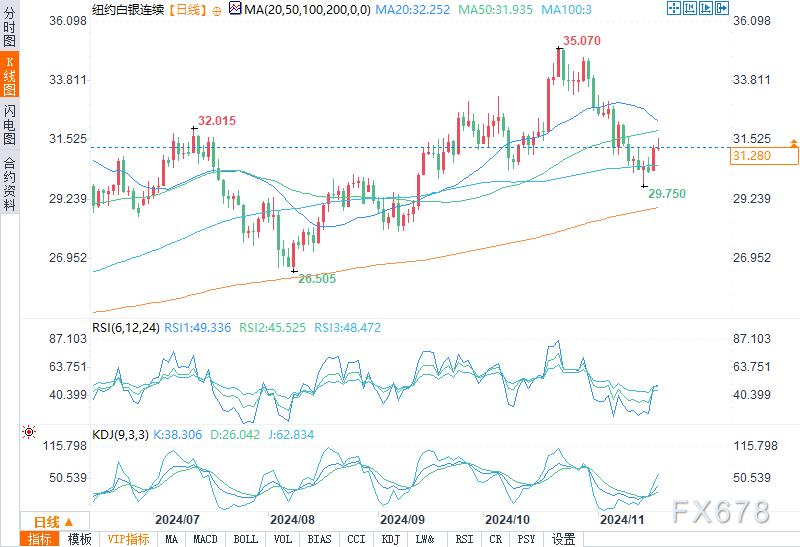The image size is (800, 547).
Task: Click the MA indicator chart icon
Action: point(234,8)
